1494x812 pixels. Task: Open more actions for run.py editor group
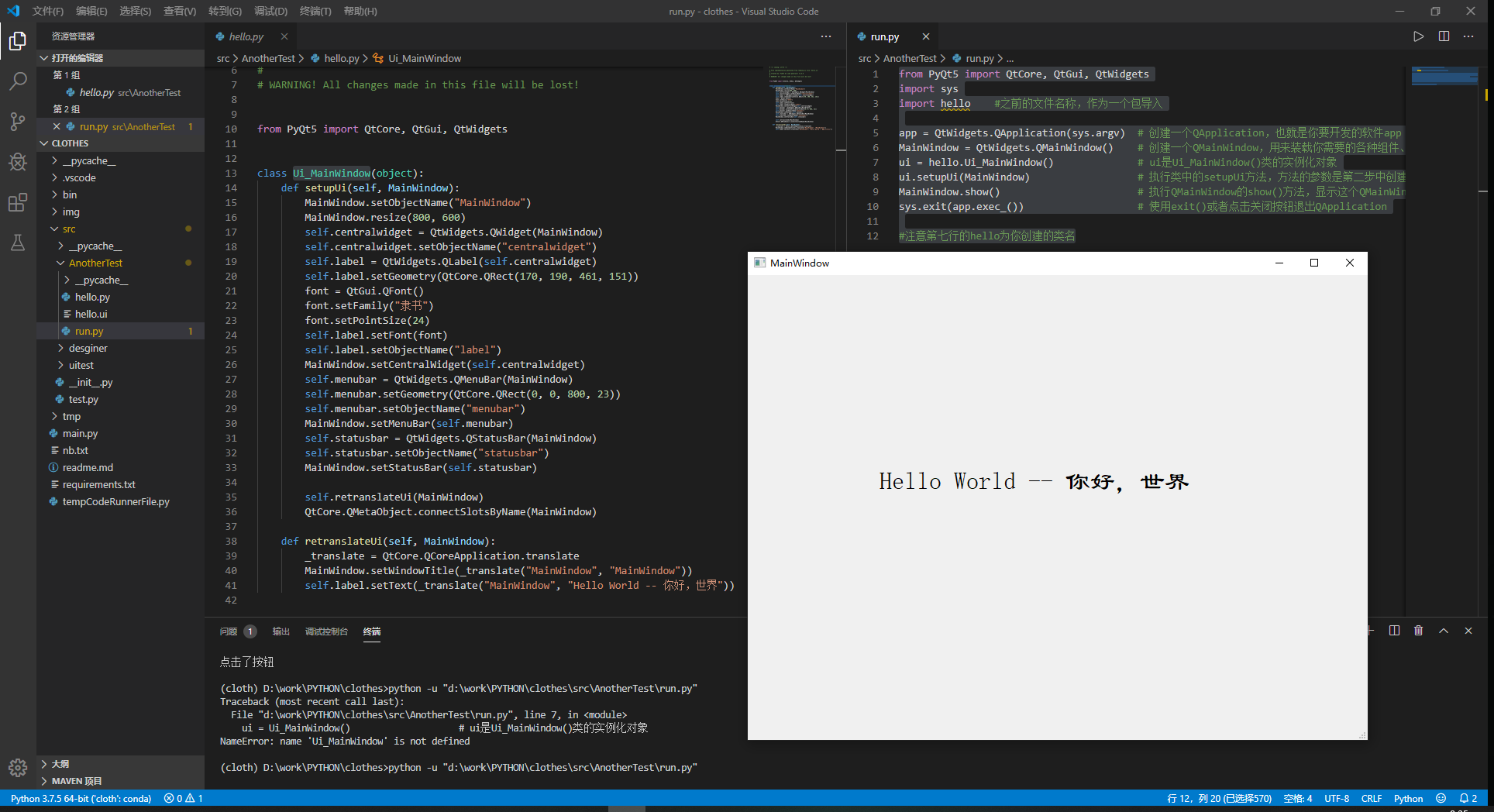(x=1468, y=36)
